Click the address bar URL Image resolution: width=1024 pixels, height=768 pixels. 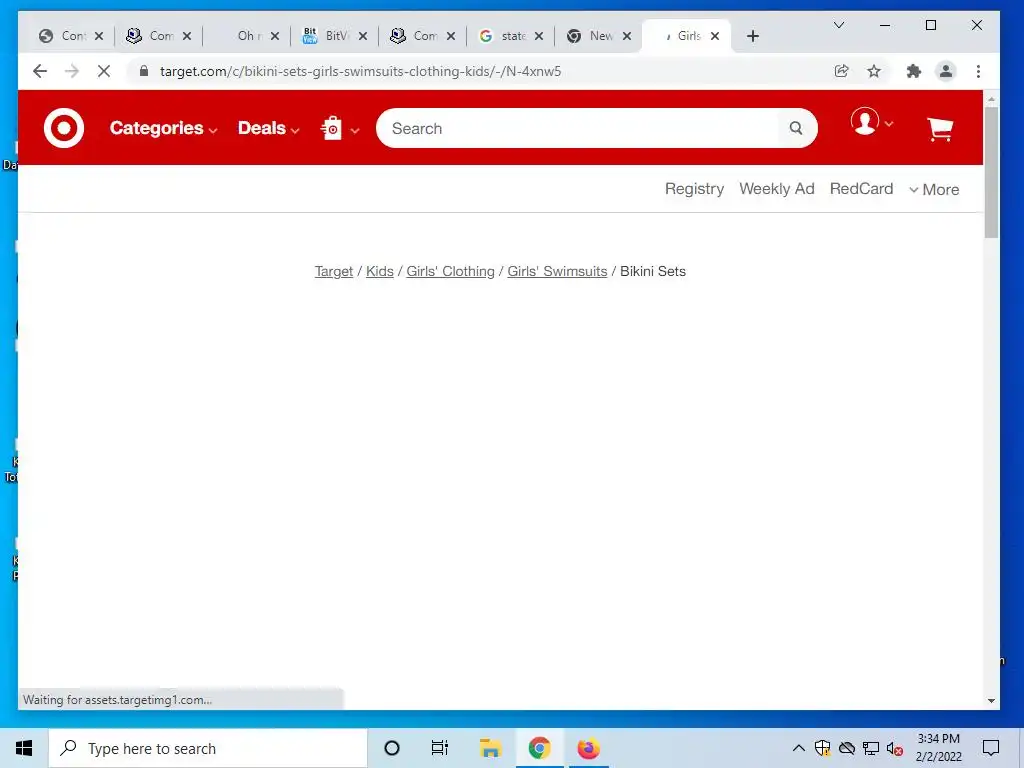360,71
